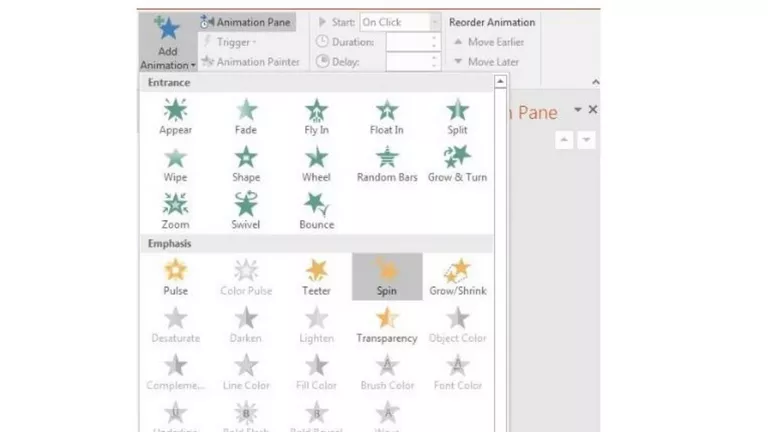The width and height of the screenshot is (768, 432).
Task: Apply the Complementary Color emphasis effect
Action: click(x=175, y=372)
